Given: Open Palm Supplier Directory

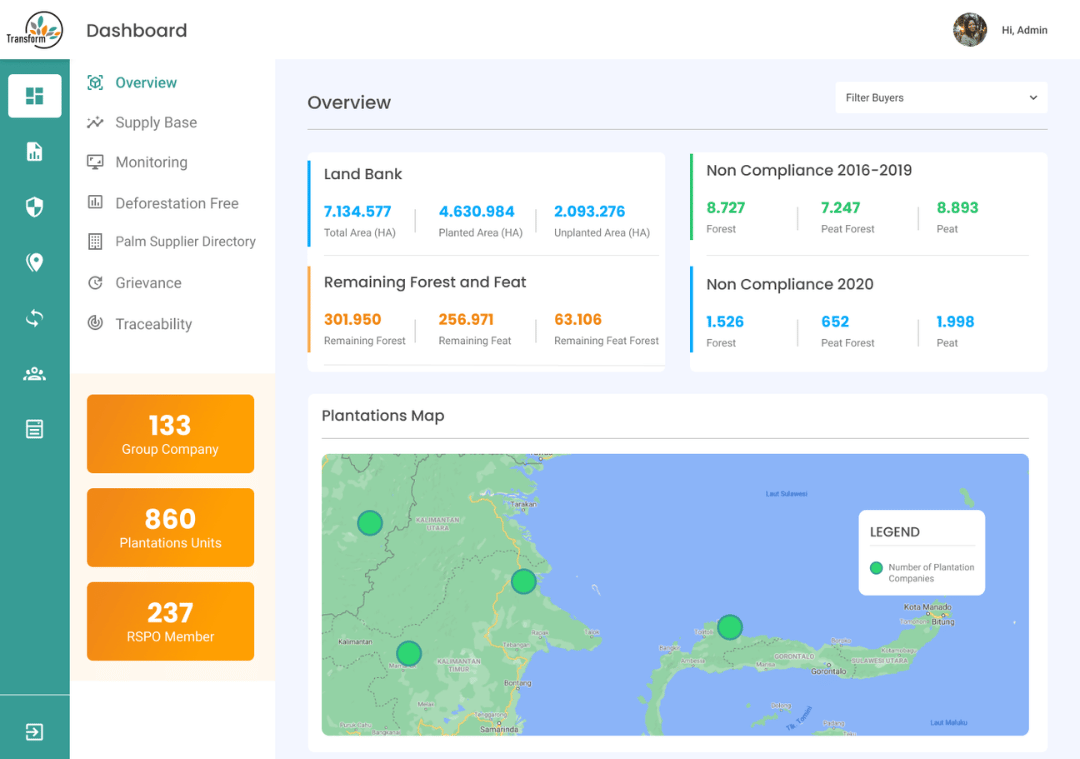Looking at the screenshot, I should click(185, 242).
